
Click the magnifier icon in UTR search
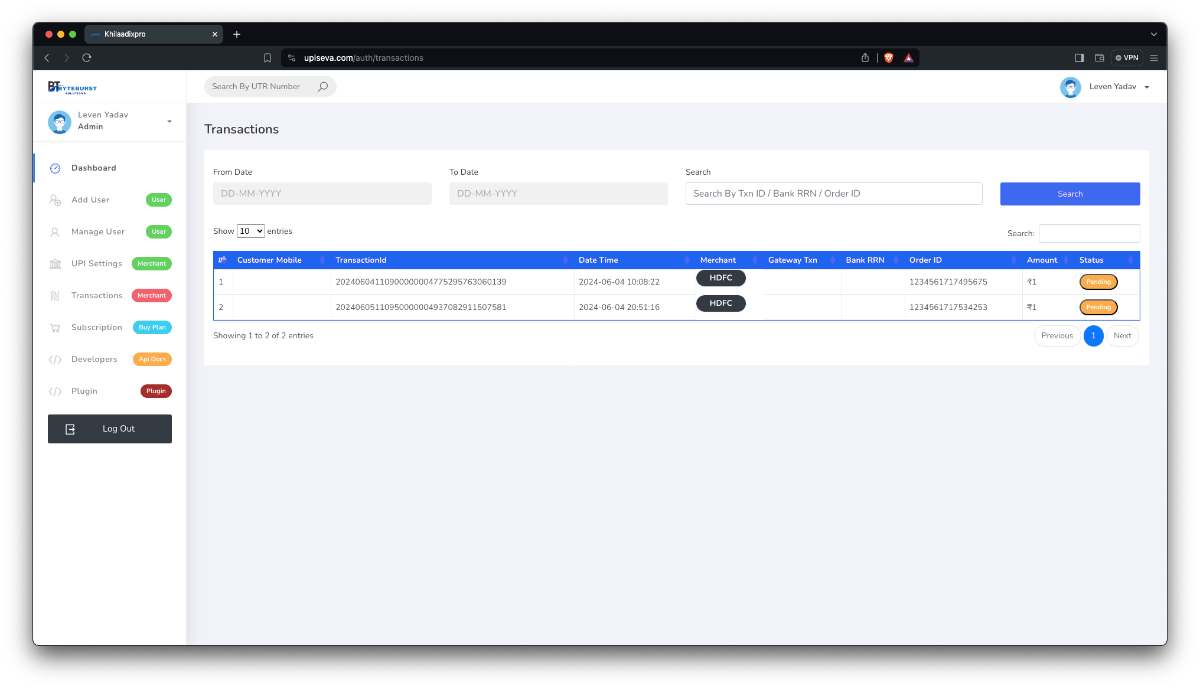(323, 87)
